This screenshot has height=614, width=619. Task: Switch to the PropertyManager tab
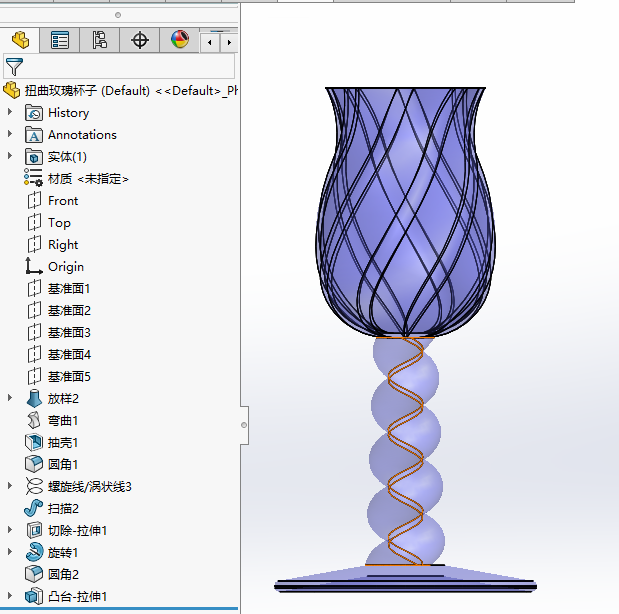click(x=60, y=40)
